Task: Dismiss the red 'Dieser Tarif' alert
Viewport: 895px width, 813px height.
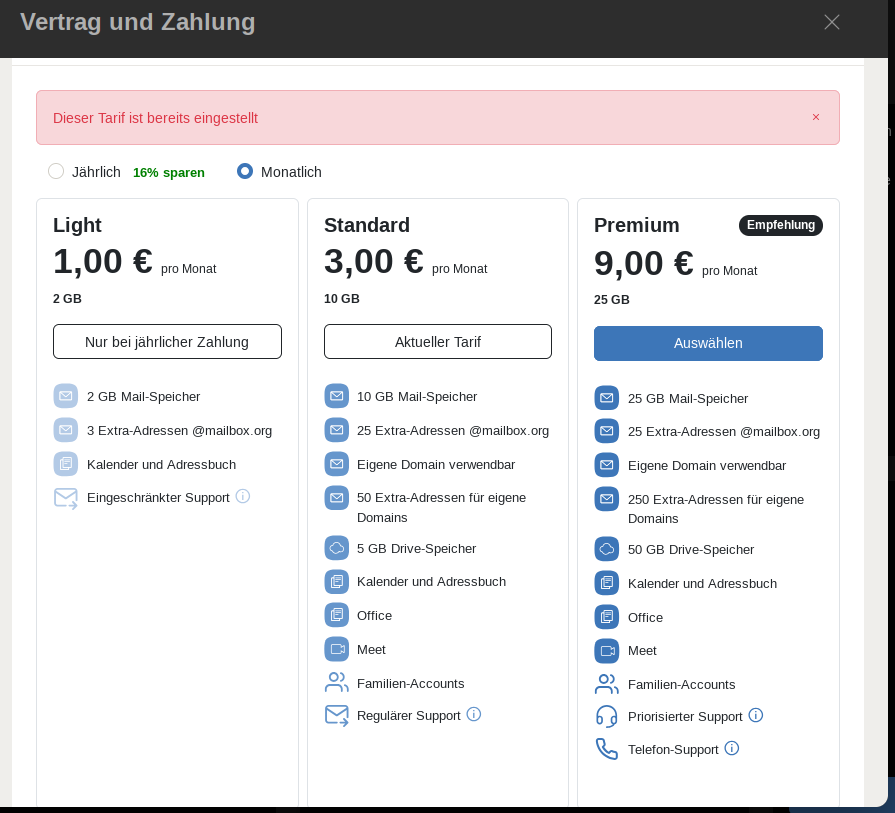Action: (816, 117)
